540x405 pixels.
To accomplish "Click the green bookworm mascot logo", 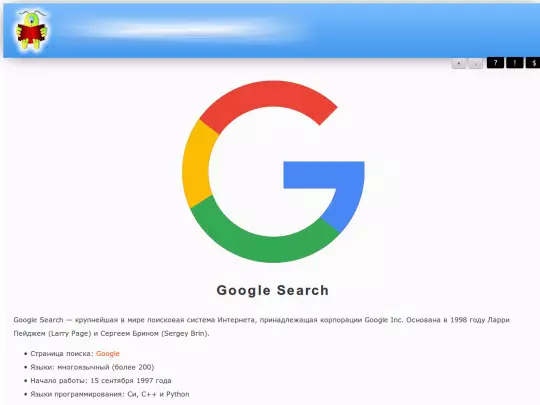I will coord(32,31).
